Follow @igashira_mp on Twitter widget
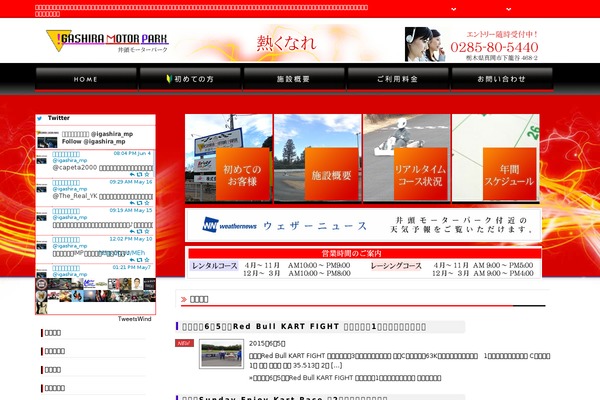600x400 pixels. [x=93, y=141]
